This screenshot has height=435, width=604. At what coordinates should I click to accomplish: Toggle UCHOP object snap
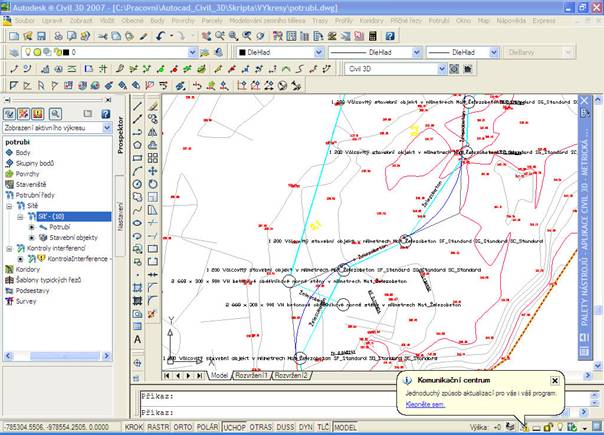[235, 427]
